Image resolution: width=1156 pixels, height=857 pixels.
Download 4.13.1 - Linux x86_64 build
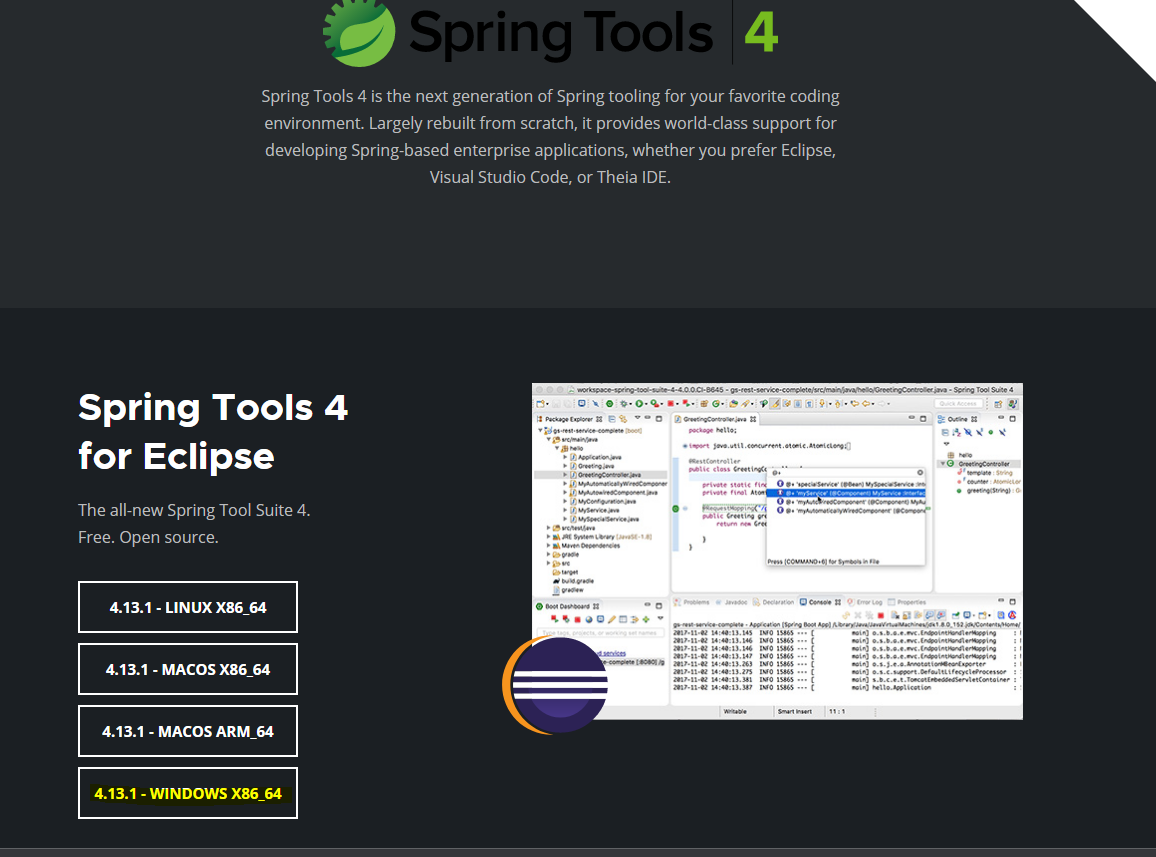click(x=188, y=607)
